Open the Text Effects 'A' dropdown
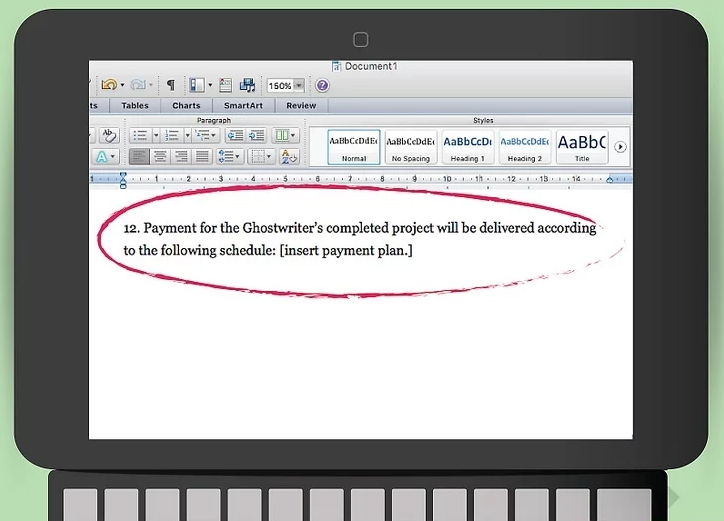Image resolution: width=724 pixels, height=521 pixels. (106, 157)
